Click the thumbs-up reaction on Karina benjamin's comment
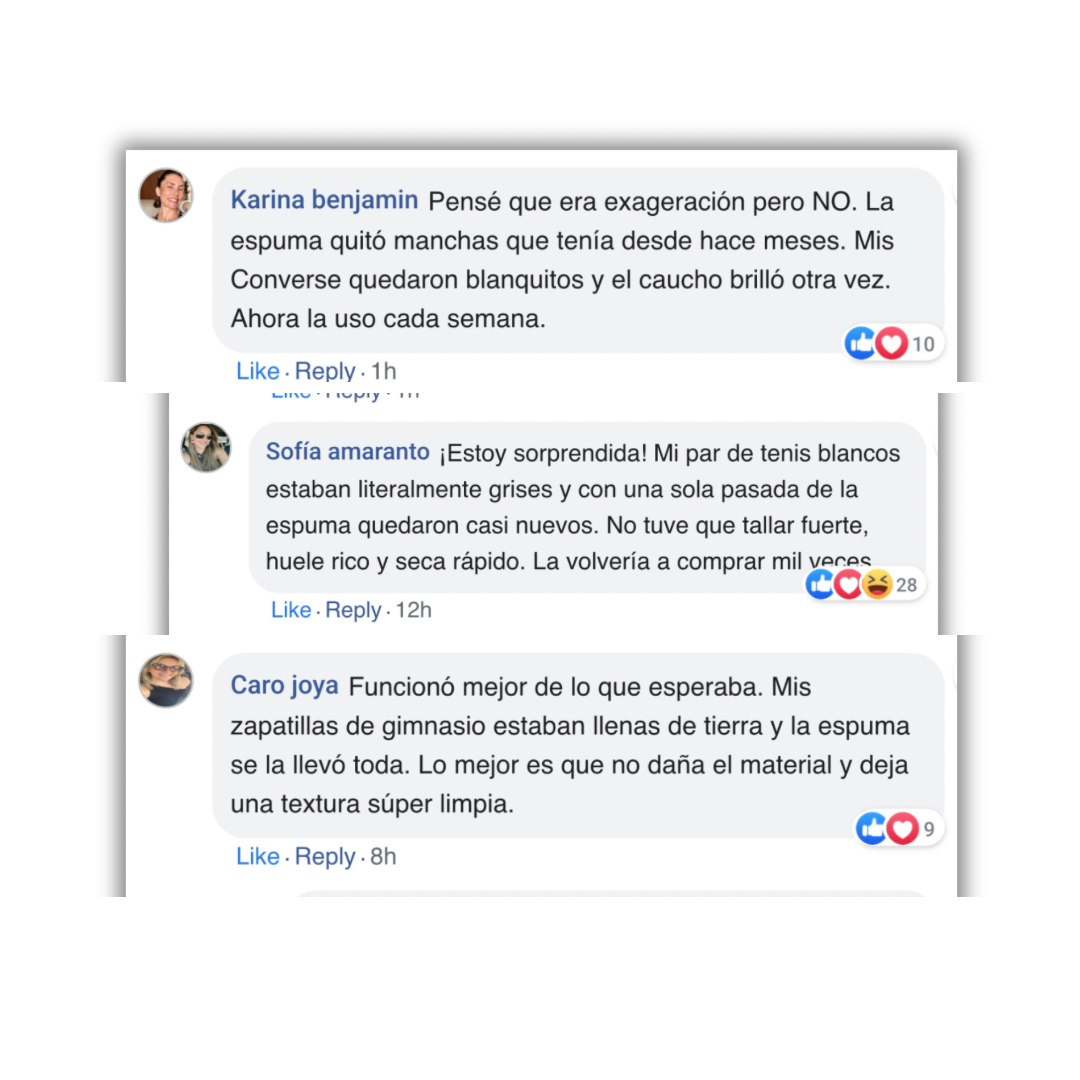The width and height of the screenshot is (1080, 1080). click(x=860, y=343)
